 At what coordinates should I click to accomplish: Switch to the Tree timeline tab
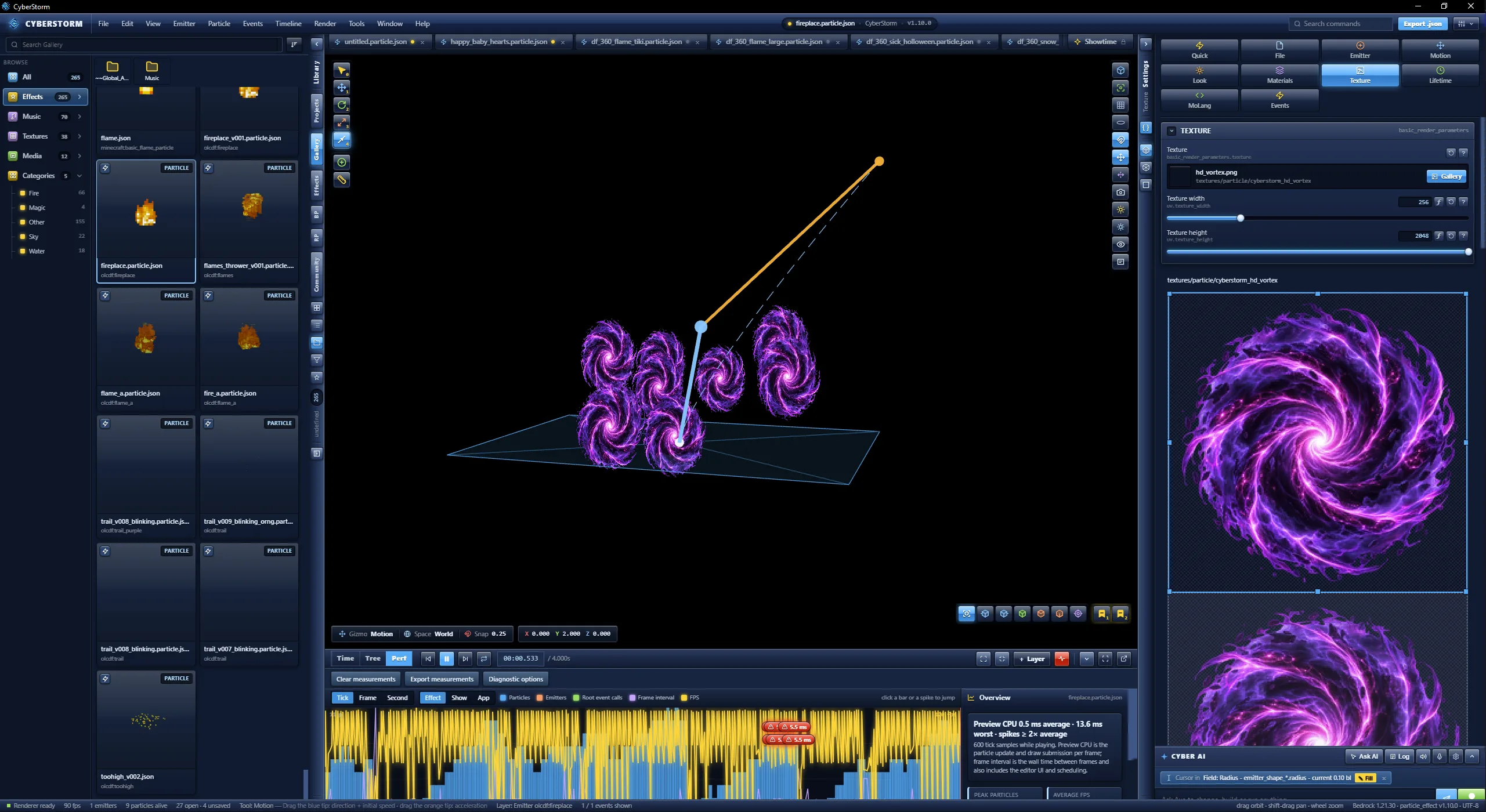coord(373,659)
